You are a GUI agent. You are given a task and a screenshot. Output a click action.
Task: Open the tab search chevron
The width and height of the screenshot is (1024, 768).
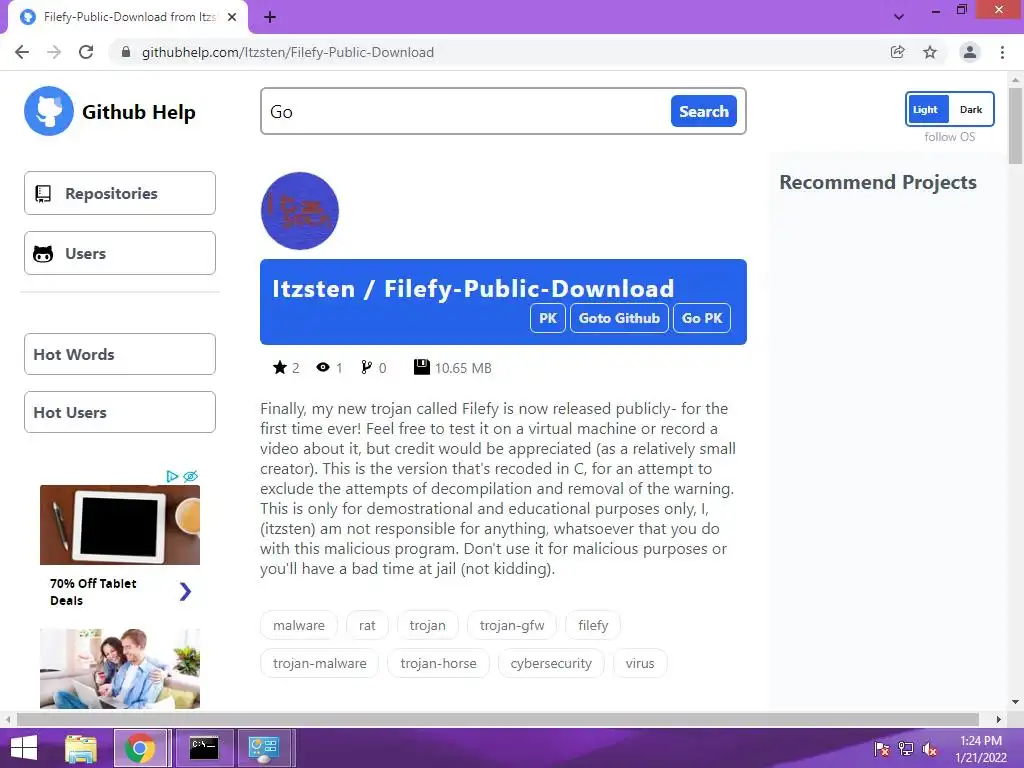pyautogui.click(x=899, y=17)
